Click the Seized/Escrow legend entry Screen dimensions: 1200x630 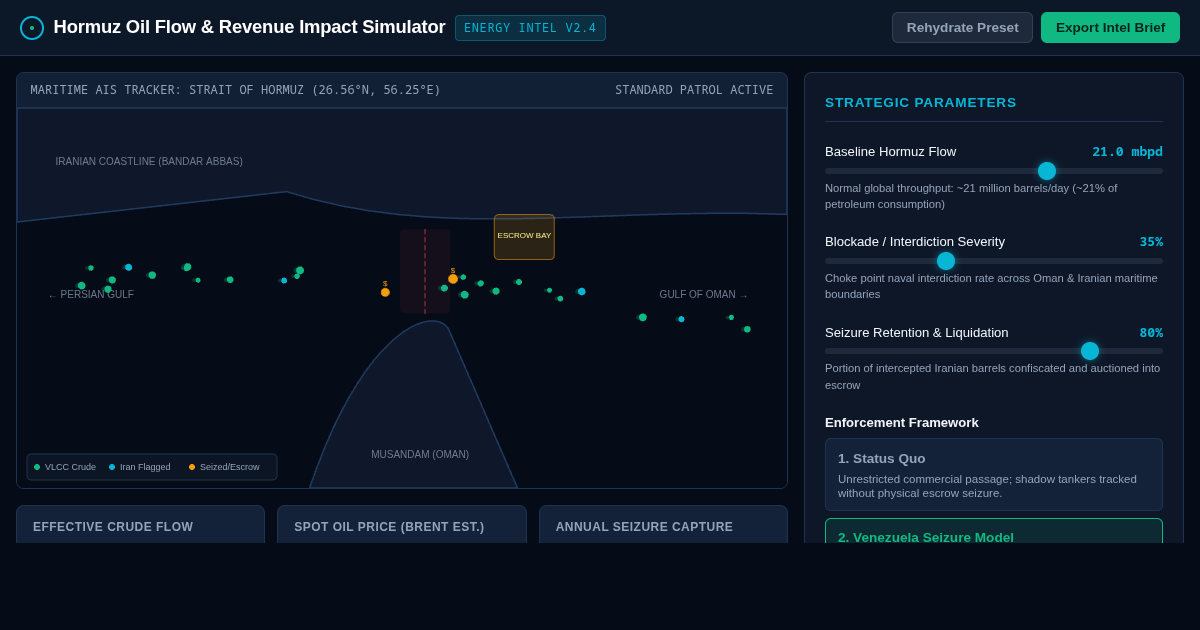(224, 467)
